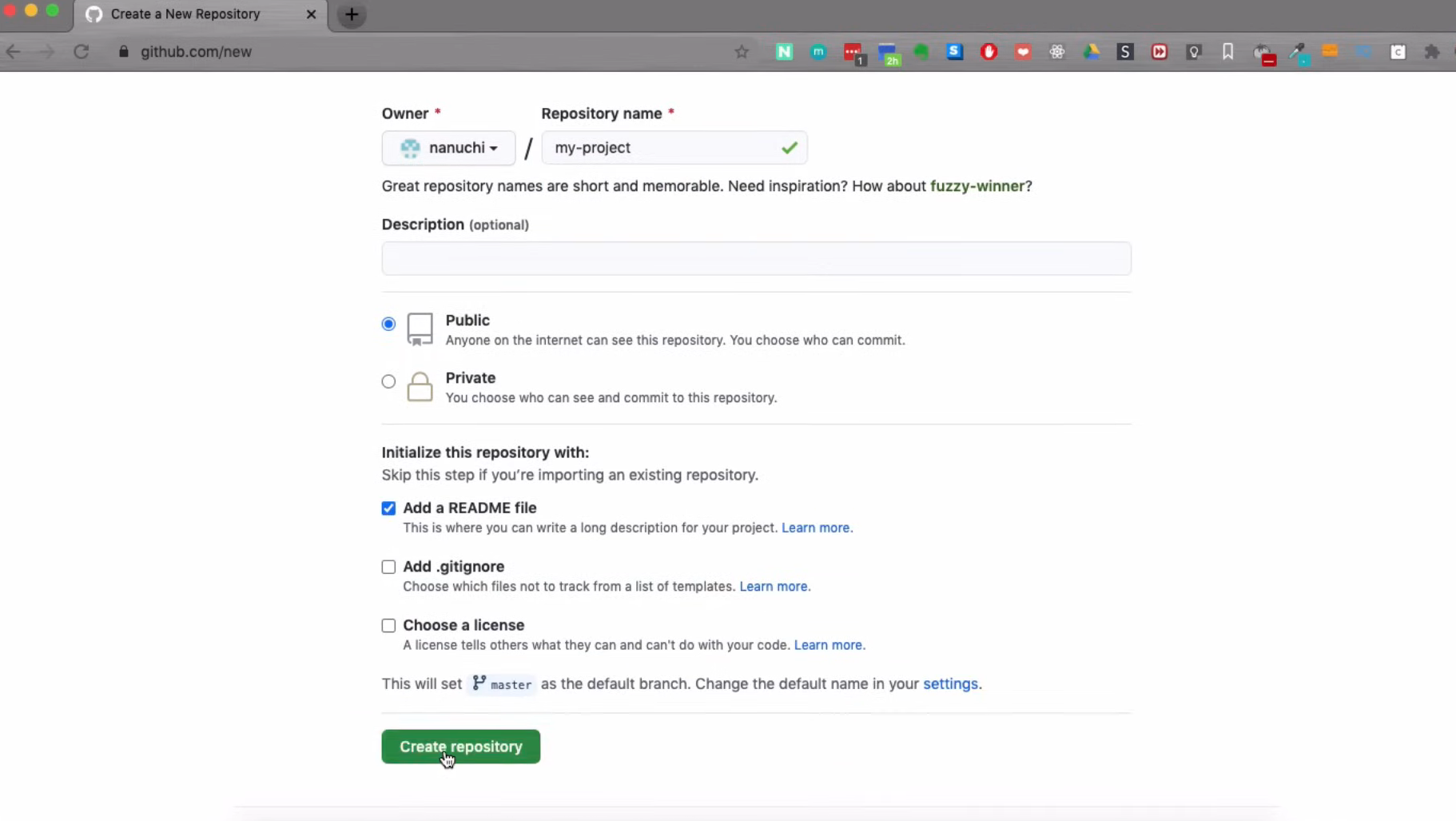Click the Create repository button

click(460, 747)
